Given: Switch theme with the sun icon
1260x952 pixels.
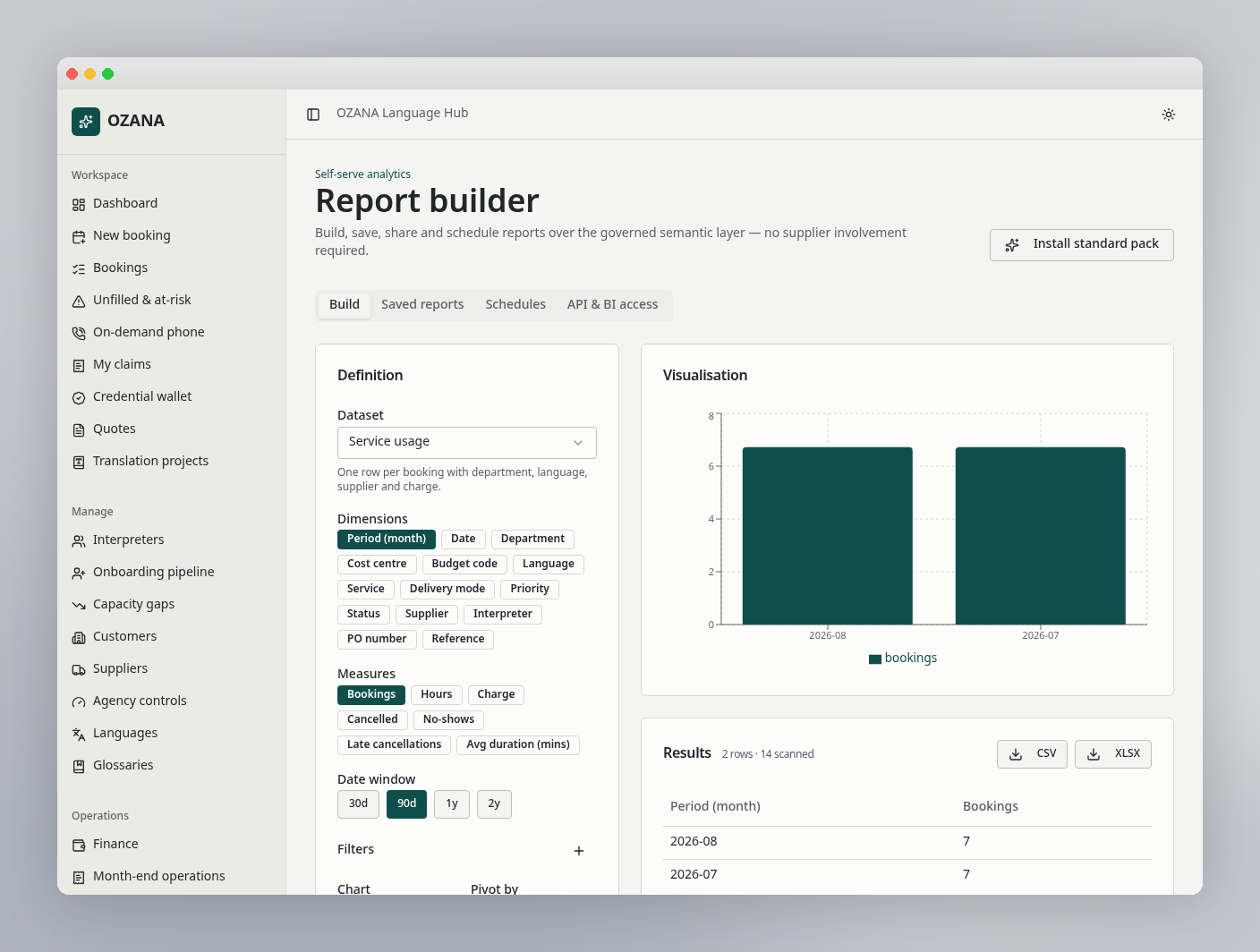Looking at the screenshot, I should pyautogui.click(x=1169, y=115).
